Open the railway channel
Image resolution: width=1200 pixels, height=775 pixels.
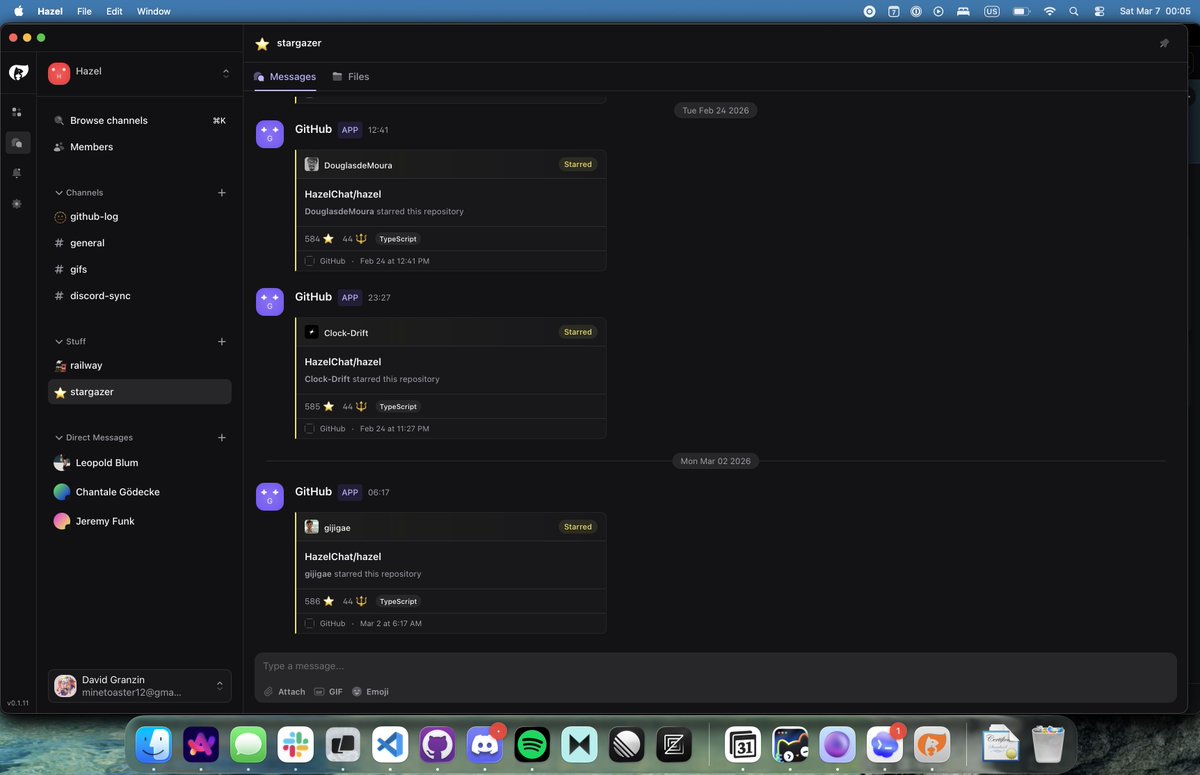140,366
